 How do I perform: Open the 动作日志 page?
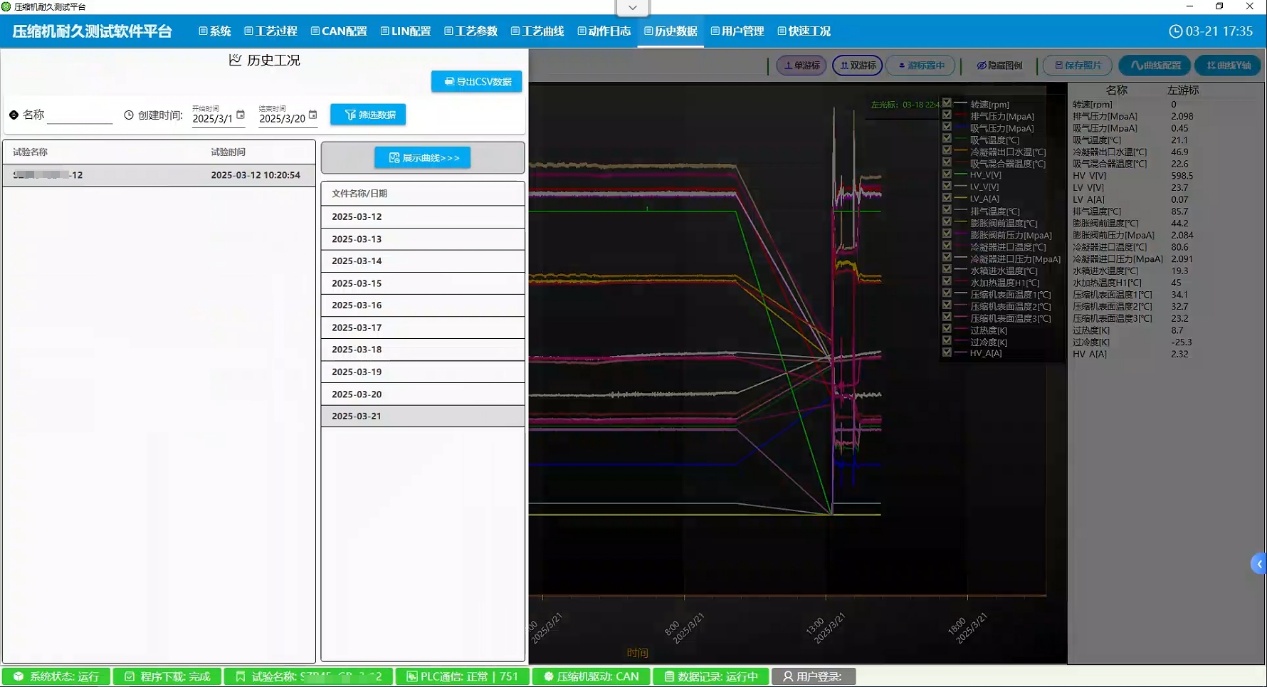pyautogui.click(x=603, y=31)
